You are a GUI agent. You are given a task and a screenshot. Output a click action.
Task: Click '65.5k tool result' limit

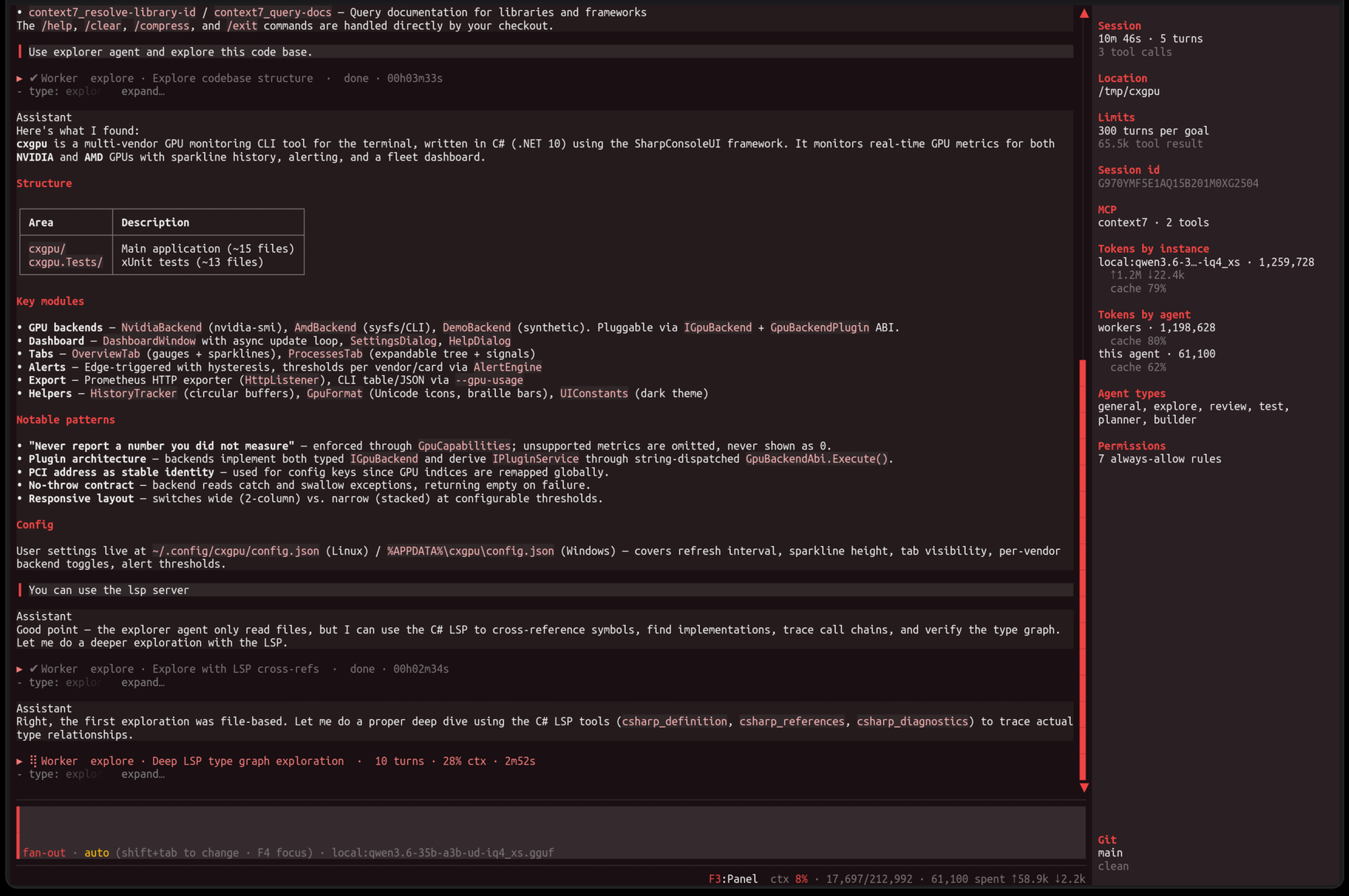pyautogui.click(x=1150, y=144)
